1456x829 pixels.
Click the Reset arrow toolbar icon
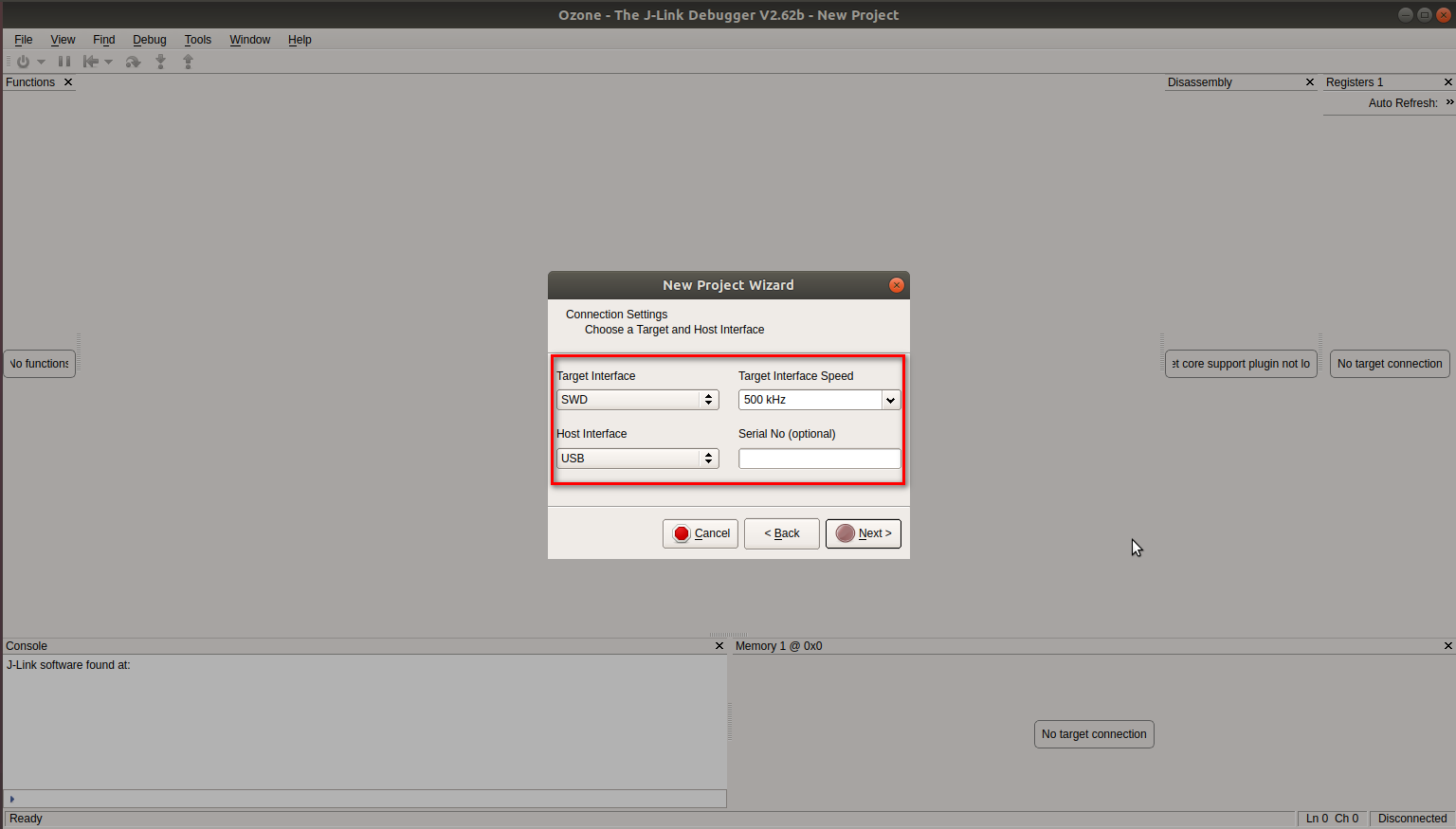[91, 62]
